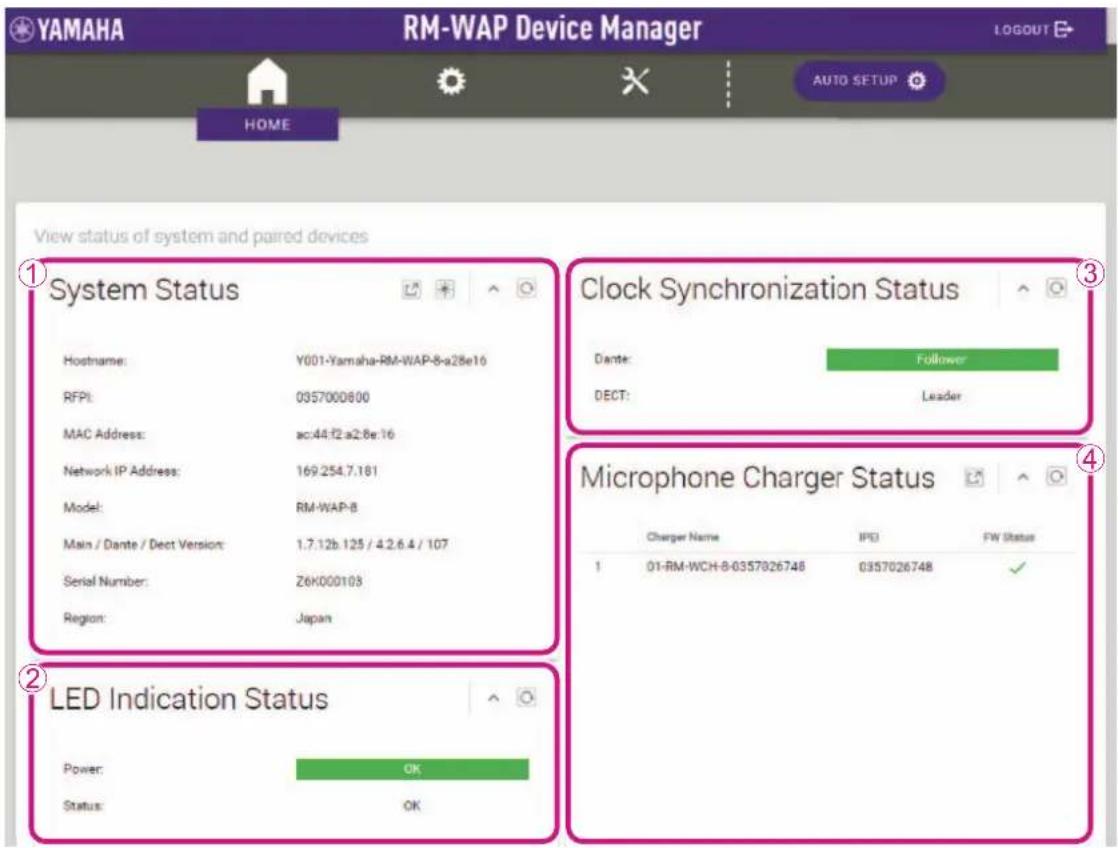
Task: Select charger 01-RM-WCH-8-0357026748
Action: tap(725, 567)
